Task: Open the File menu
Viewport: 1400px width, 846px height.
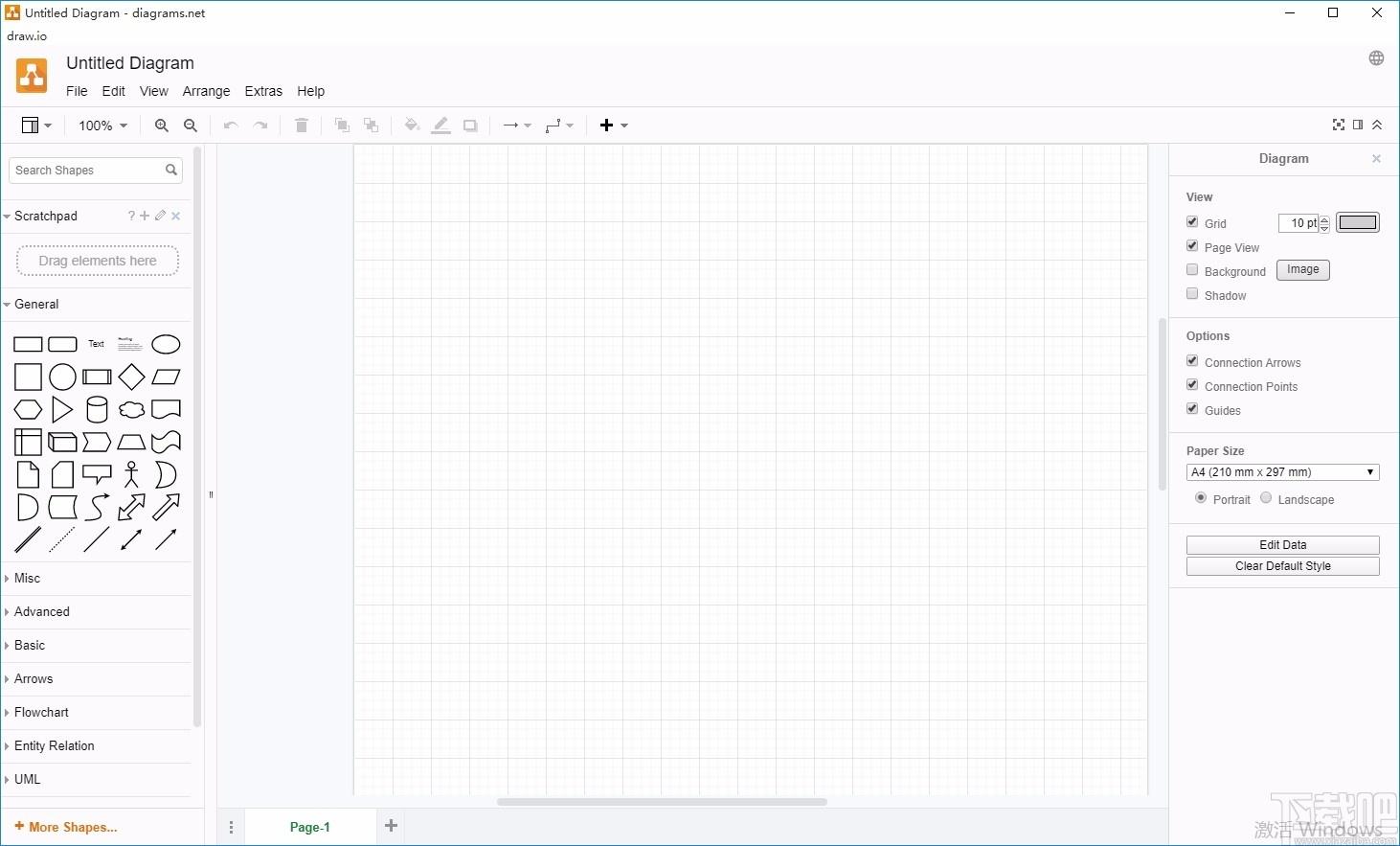Action: 77,91
